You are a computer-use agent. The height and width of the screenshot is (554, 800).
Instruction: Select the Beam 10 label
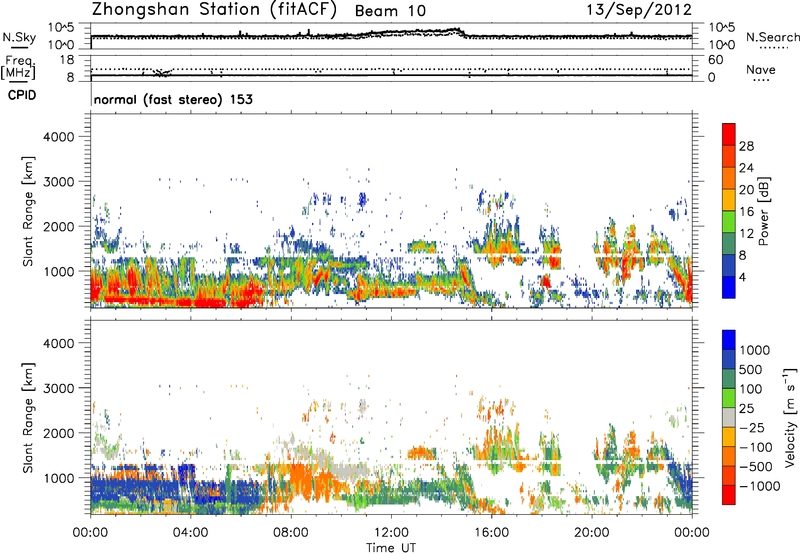(390, 11)
